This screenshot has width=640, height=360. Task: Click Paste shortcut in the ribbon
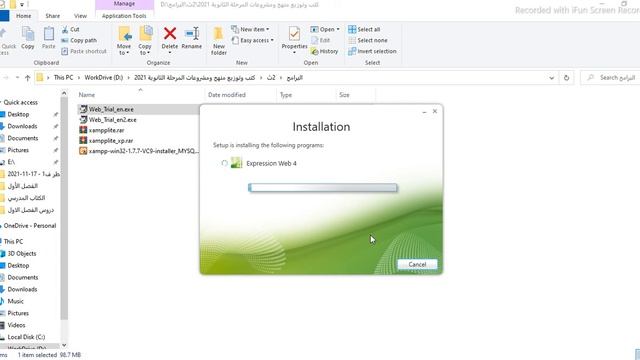(84, 51)
